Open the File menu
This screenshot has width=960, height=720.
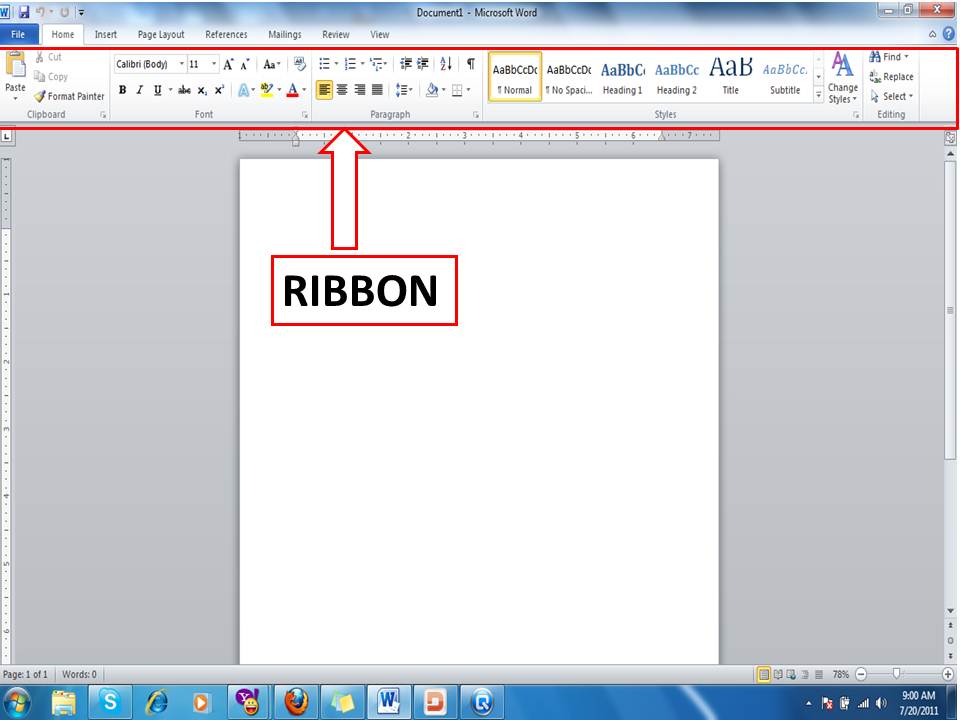tap(18, 33)
